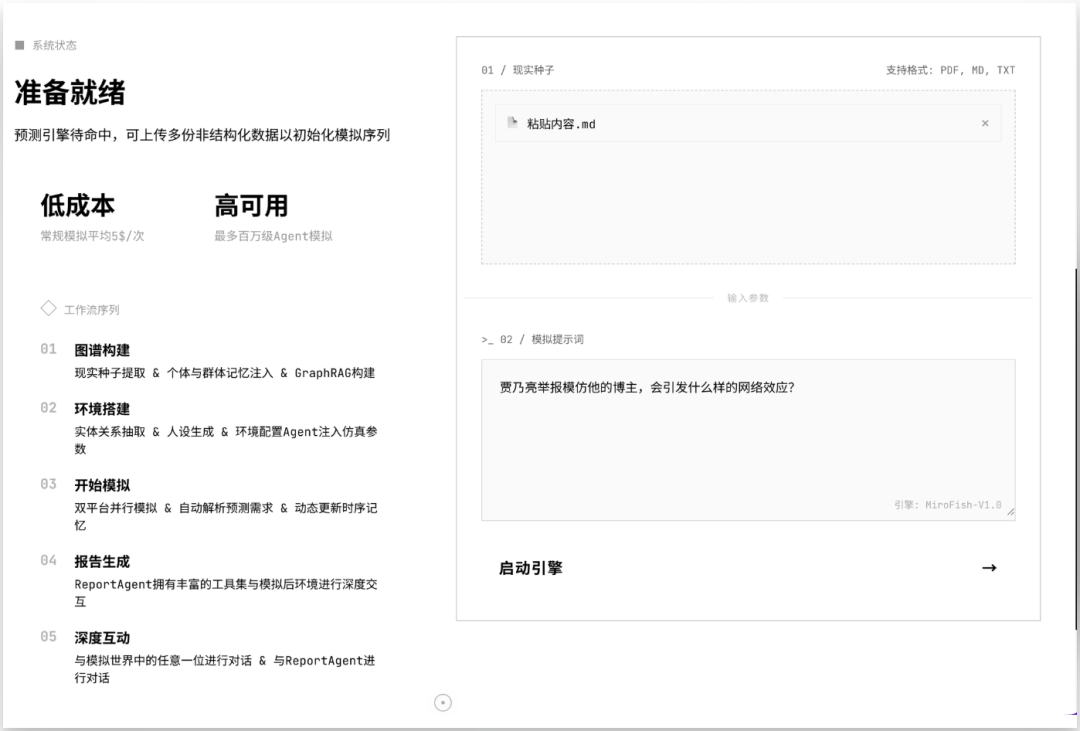Click the circular target icon at page bottom
This screenshot has height=731, width=1080.
(x=442, y=703)
